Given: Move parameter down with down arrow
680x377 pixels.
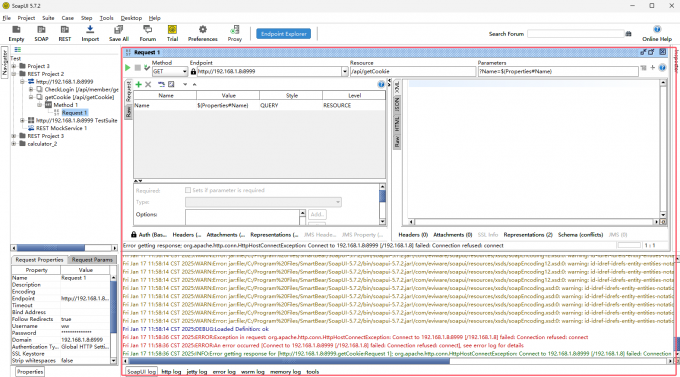Looking at the screenshot, I should (x=185, y=85).
